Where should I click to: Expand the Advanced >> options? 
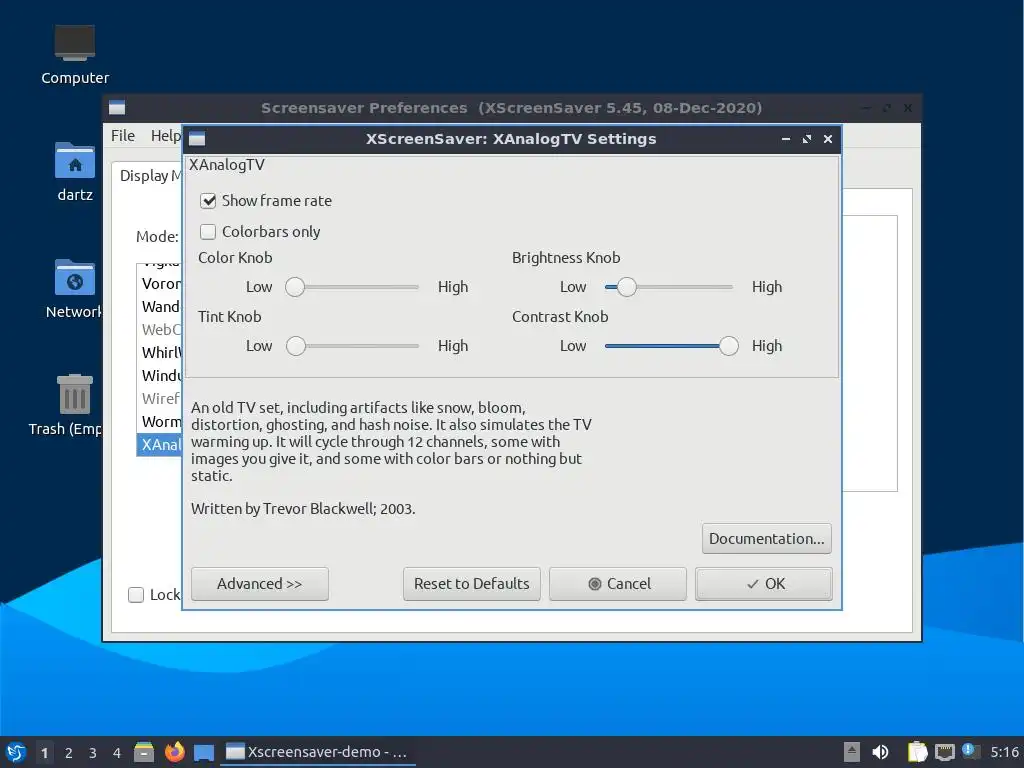pos(259,584)
